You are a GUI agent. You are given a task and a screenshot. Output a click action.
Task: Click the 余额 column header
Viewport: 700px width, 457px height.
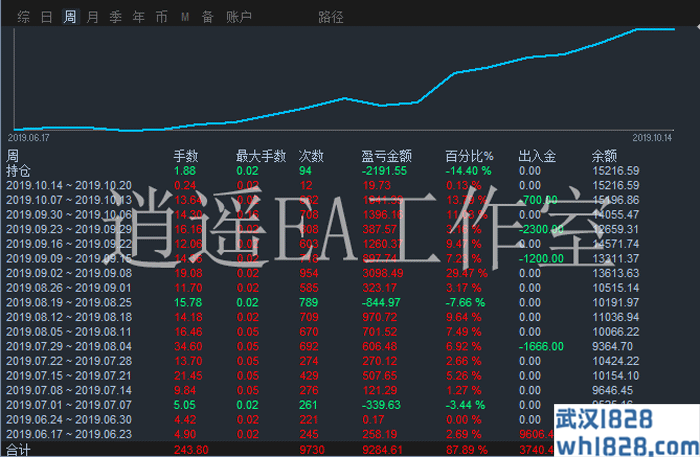pyautogui.click(x=604, y=156)
